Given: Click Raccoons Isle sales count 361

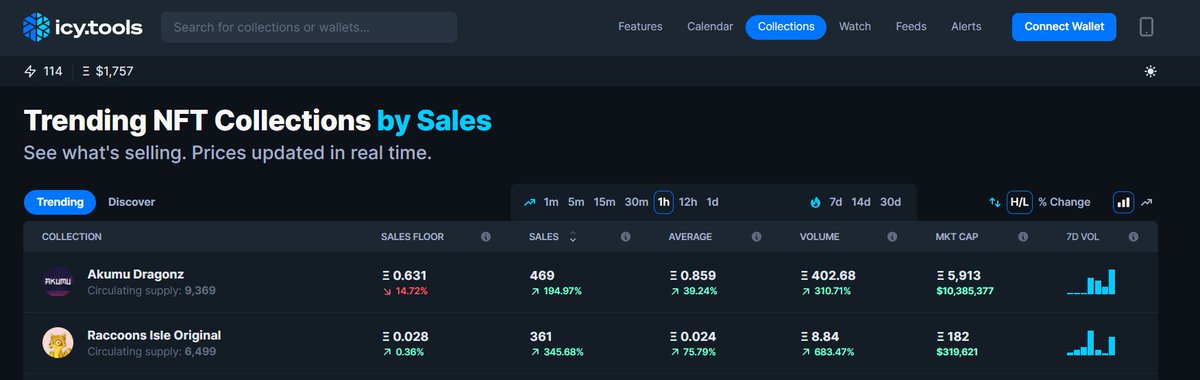Looking at the screenshot, I should [x=542, y=336].
